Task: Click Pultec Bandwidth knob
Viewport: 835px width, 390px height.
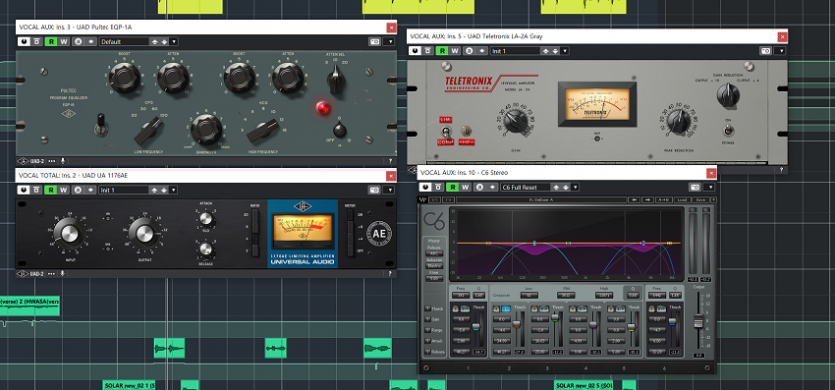Action: (206, 129)
